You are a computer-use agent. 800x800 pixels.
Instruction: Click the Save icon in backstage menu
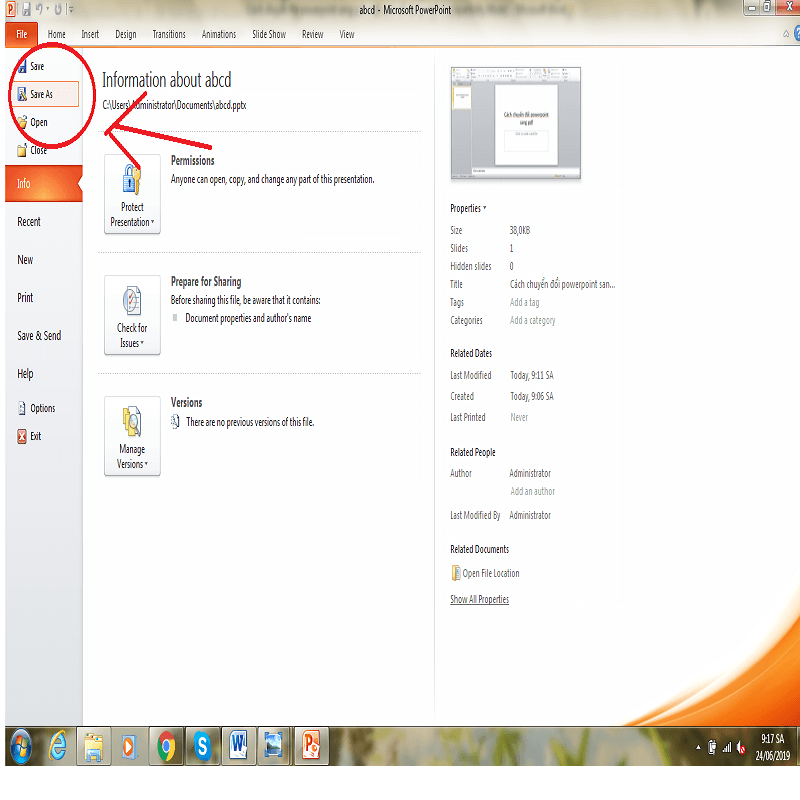(x=22, y=66)
